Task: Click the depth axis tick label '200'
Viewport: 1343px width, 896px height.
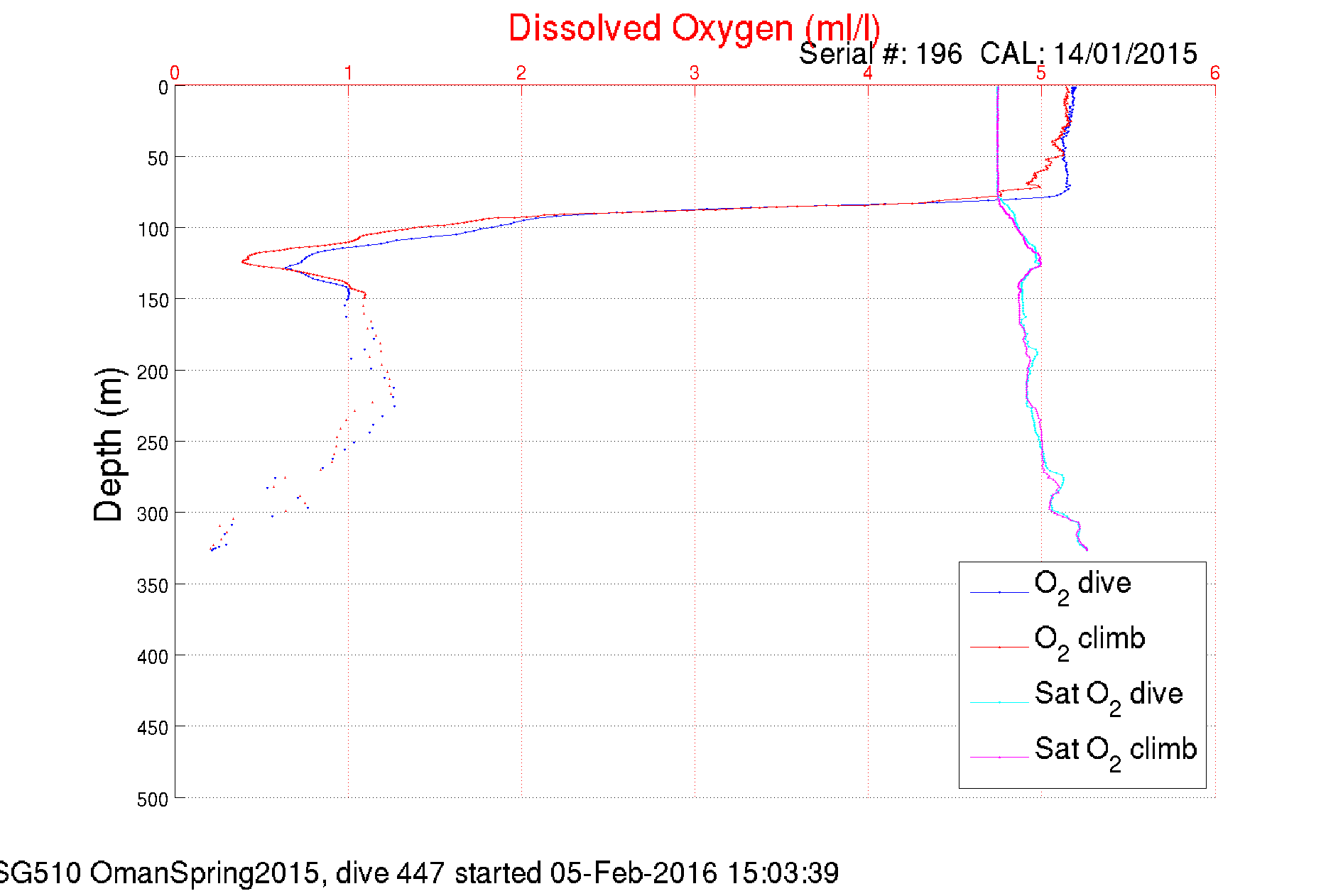Action: (x=153, y=372)
